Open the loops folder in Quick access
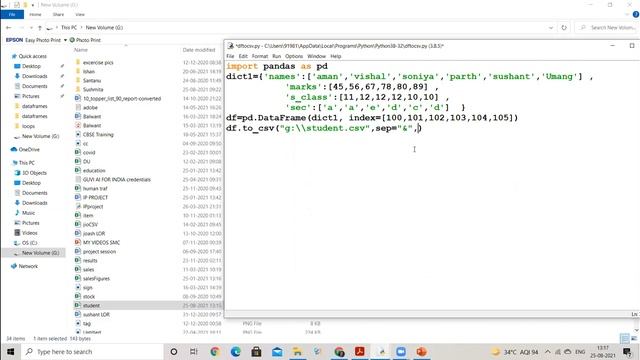 (28, 126)
